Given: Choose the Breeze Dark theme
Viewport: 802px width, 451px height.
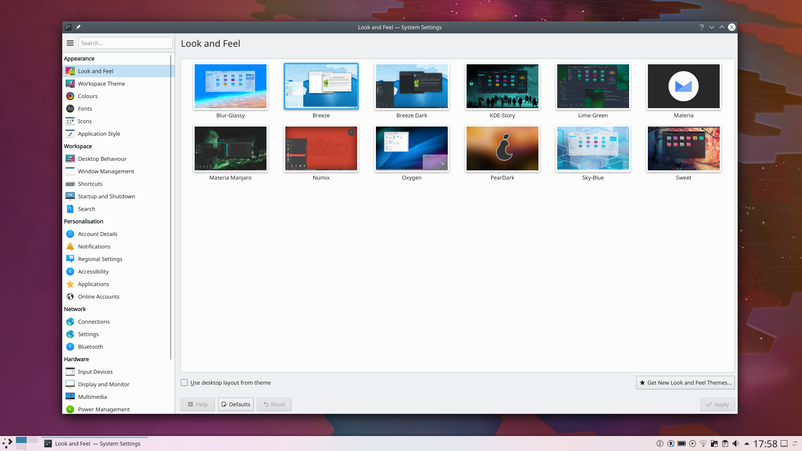Looking at the screenshot, I should coord(412,86).
